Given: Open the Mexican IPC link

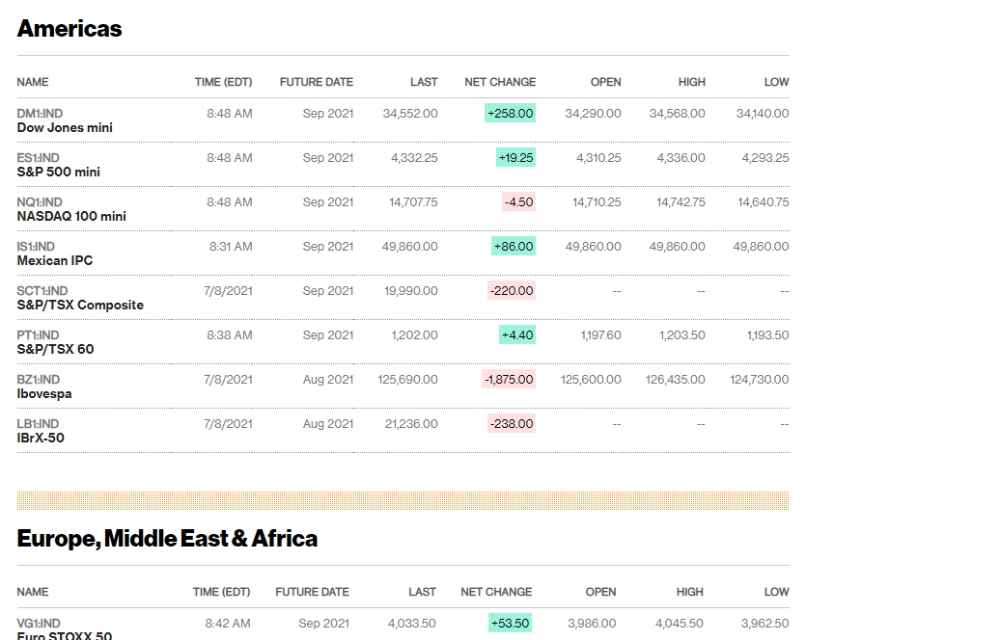Looking at the screenshot, I should coord(55,261).
